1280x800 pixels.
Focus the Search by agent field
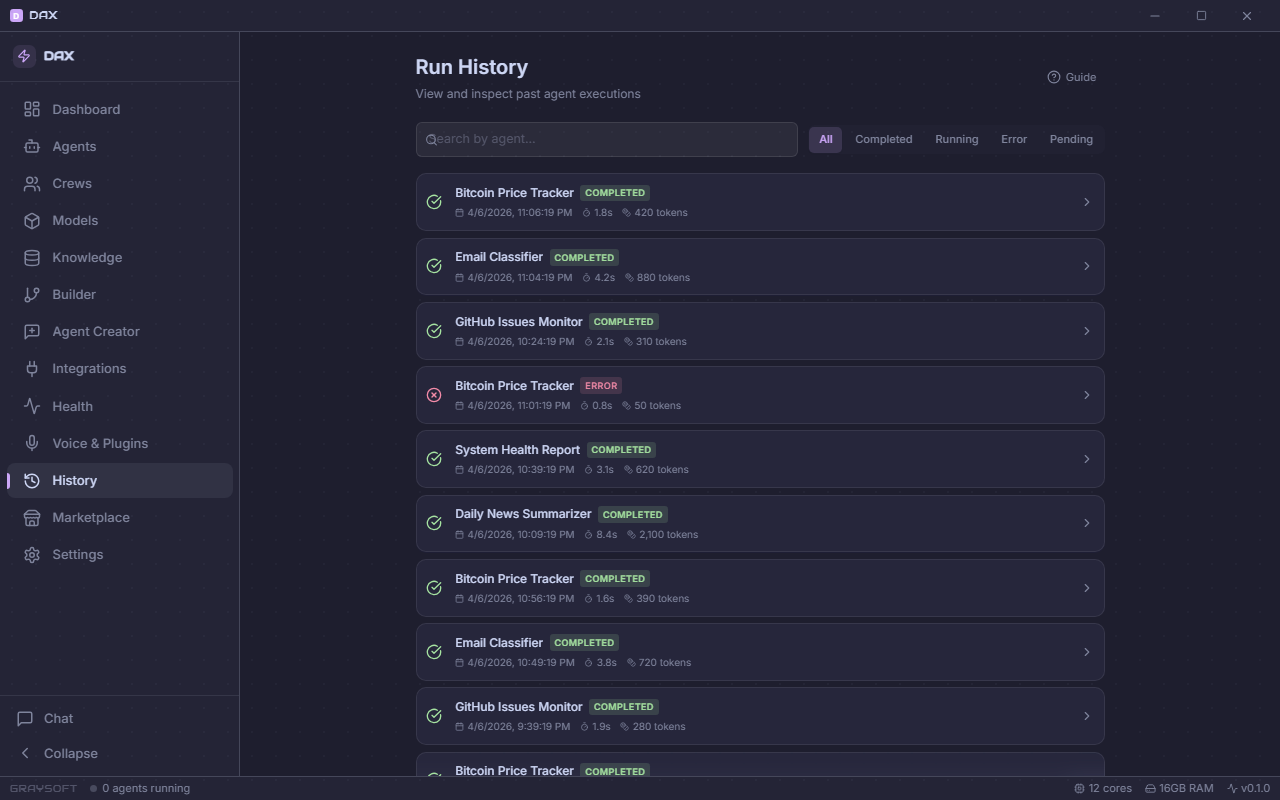tap(606, 139)
